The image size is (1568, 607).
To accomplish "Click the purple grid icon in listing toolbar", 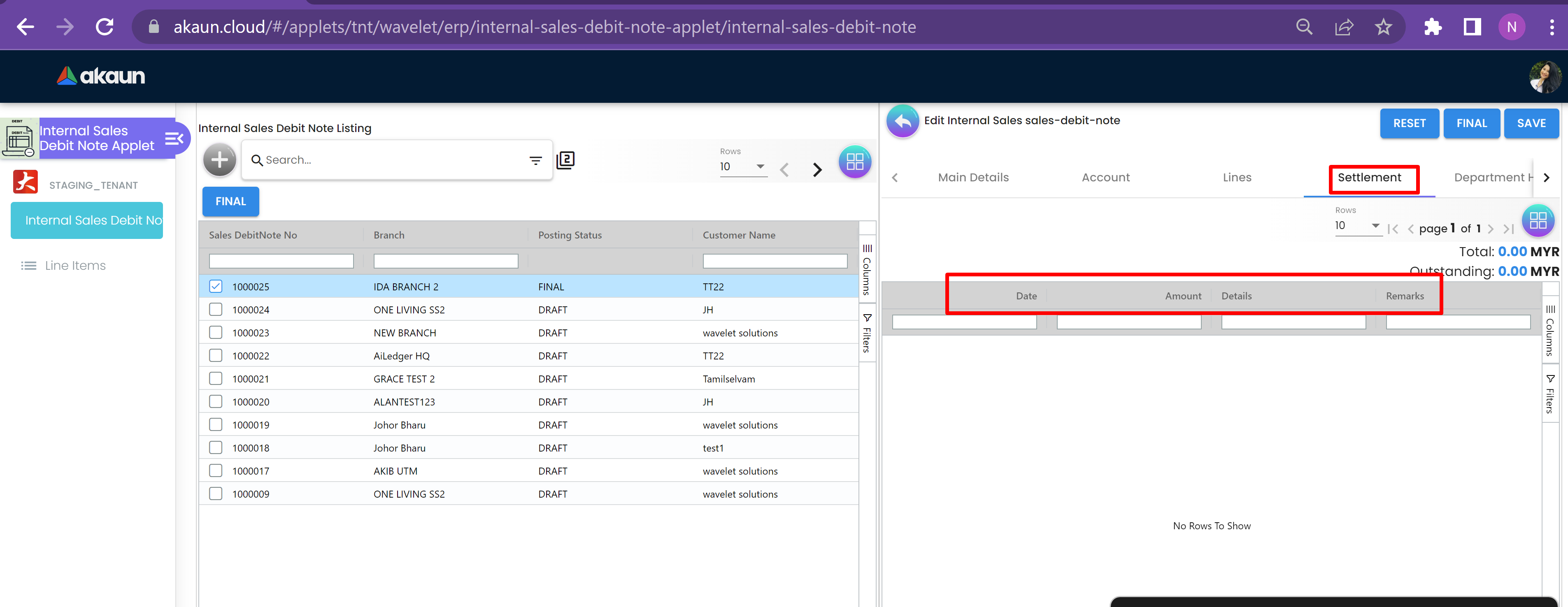I will pyautogui.click(x=854, y=162).
